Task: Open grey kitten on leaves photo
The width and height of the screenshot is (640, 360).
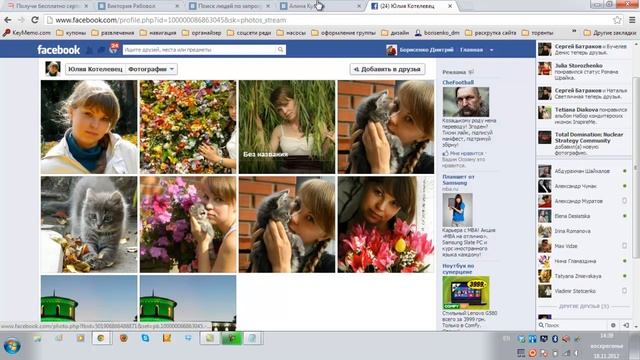Action: coord(89,224)
